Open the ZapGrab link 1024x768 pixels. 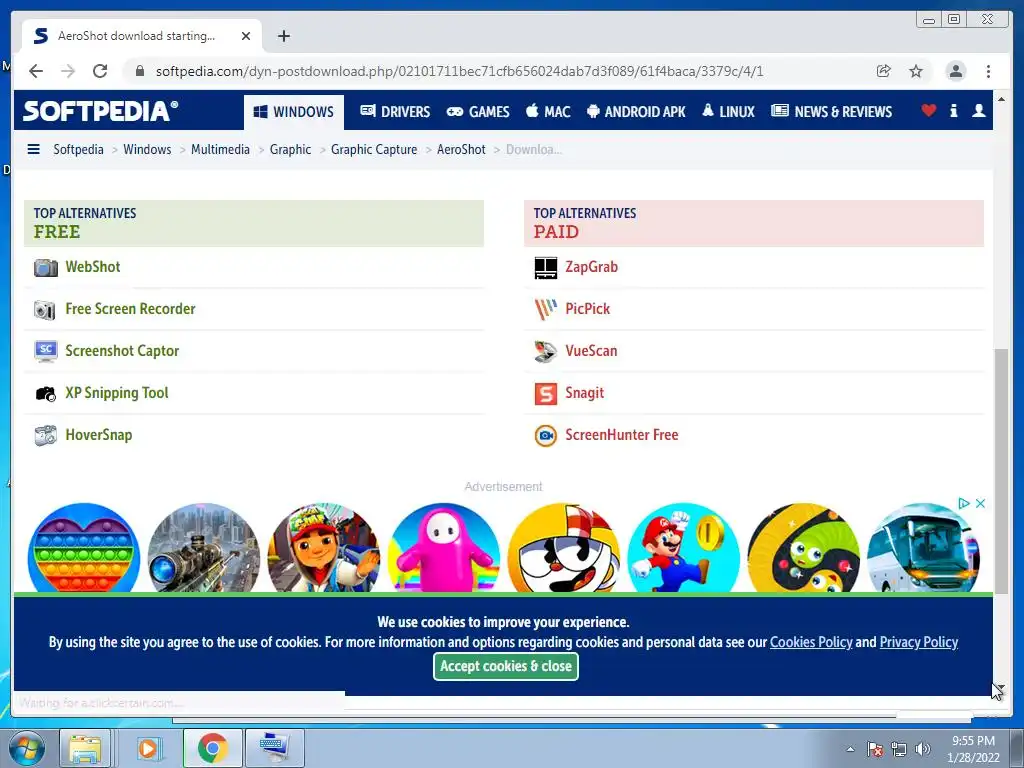pos(591,266)
